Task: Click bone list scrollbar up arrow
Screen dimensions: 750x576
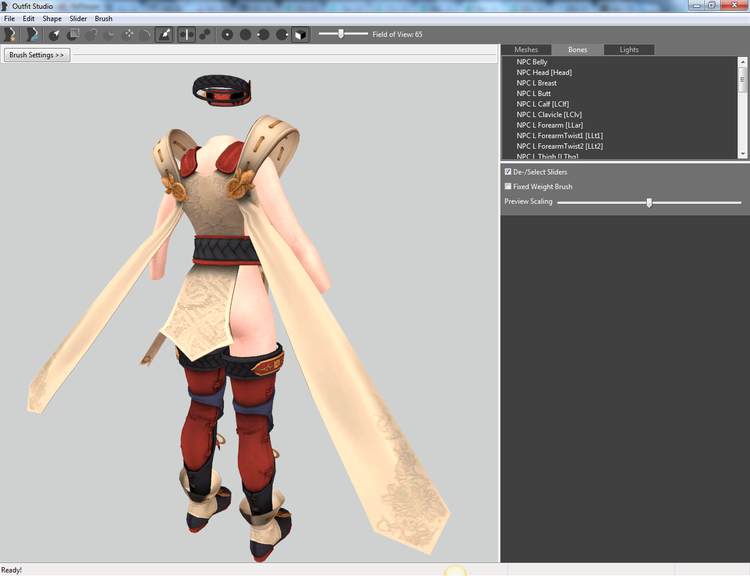Action: pyautogui.click(x=742, y=62)
